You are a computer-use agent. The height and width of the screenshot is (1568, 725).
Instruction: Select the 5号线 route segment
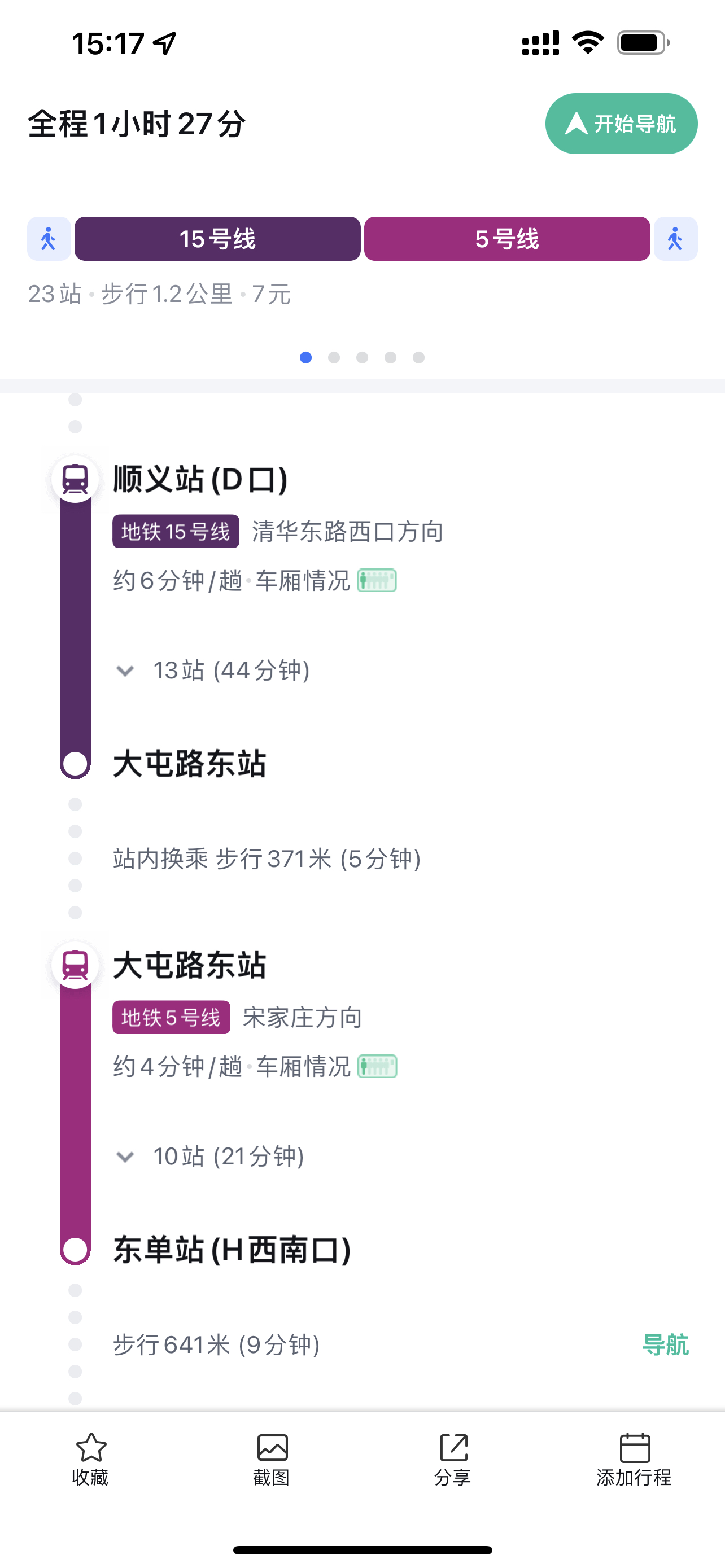tap(507, 239)
